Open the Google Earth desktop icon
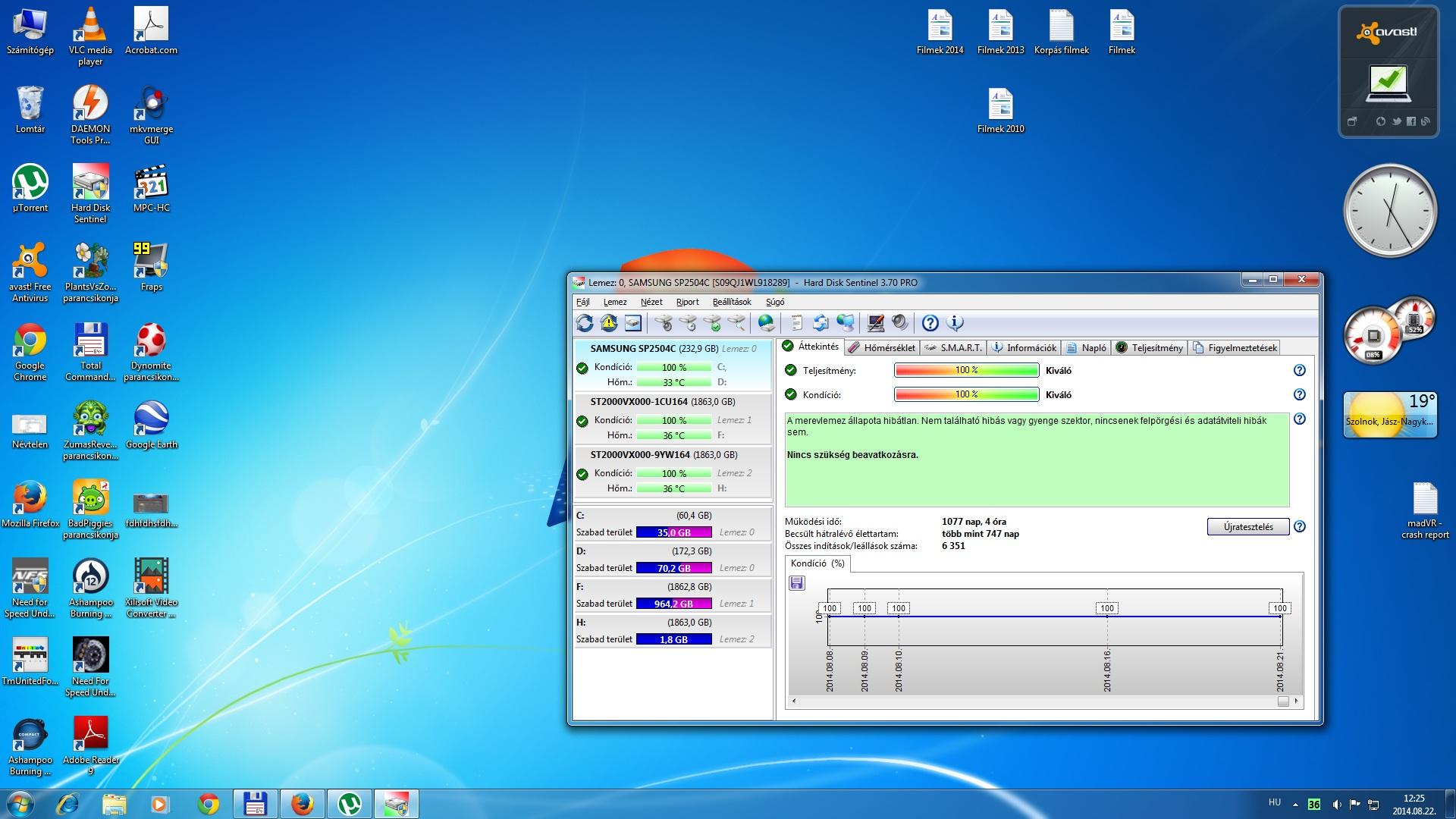This screenshot has width=1456, height=819. tap(151, 425)
